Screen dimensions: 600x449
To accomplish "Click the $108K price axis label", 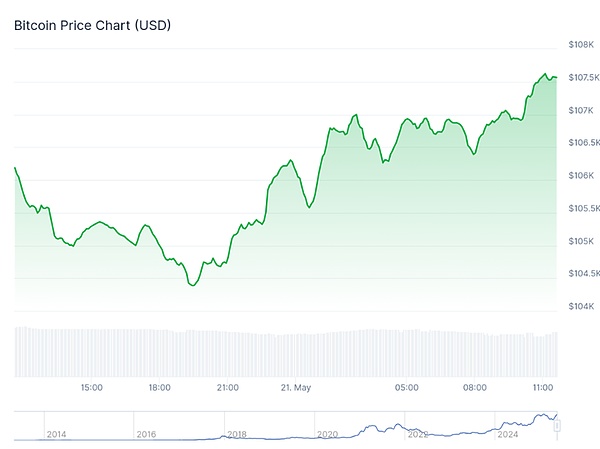I will coord(581,45).
